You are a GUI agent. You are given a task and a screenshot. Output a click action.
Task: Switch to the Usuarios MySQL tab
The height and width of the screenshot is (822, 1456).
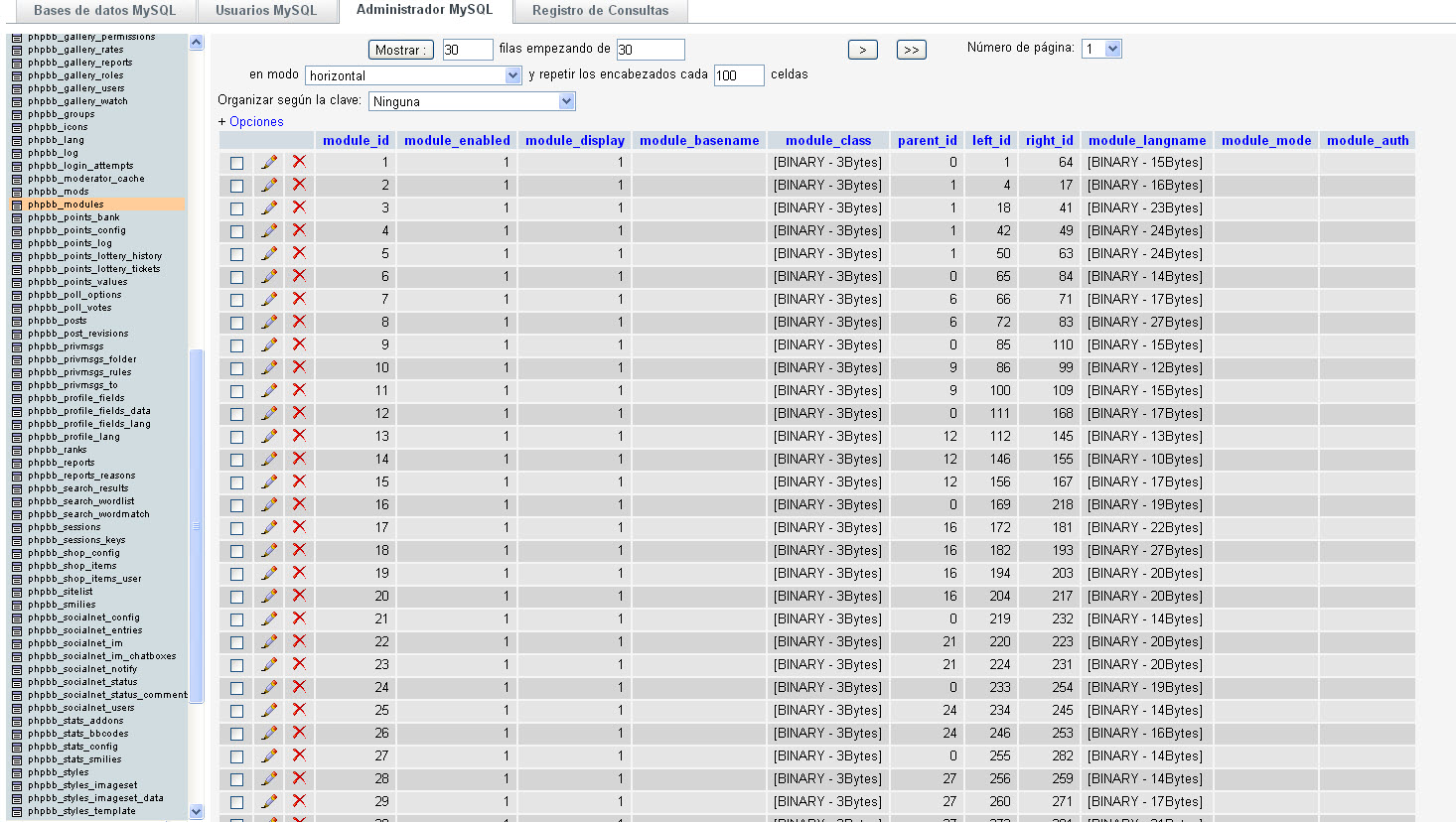pyautogui.click(x=266, y=11)
